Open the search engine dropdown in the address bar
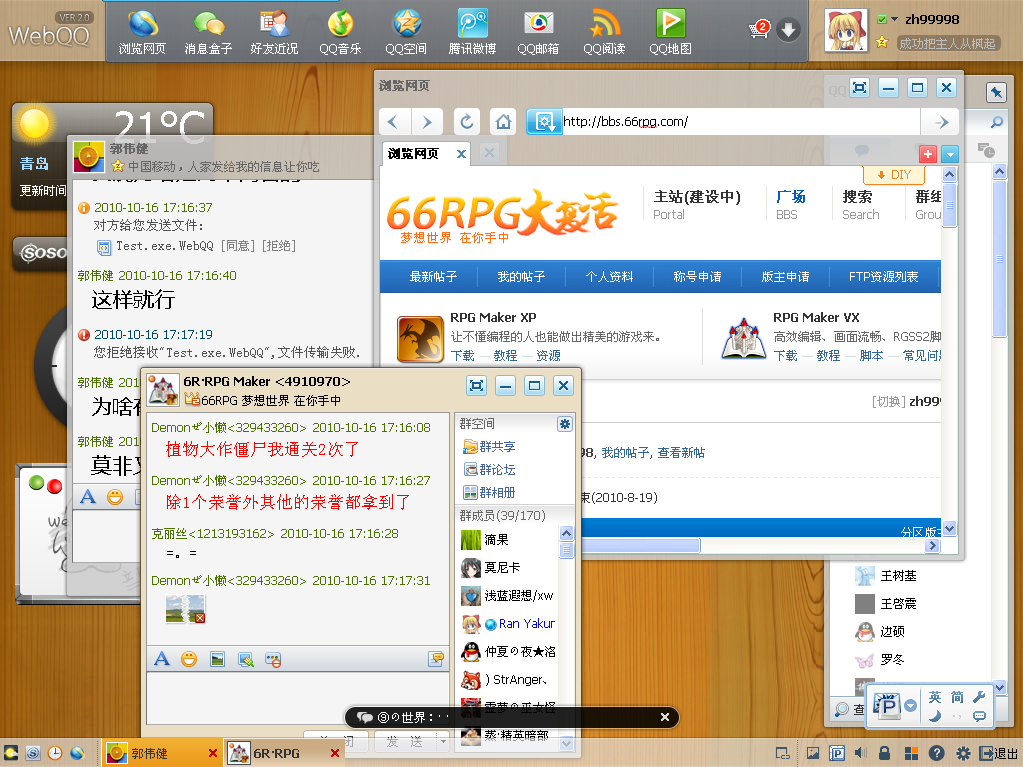1023x767 pixels. point(544,122)
